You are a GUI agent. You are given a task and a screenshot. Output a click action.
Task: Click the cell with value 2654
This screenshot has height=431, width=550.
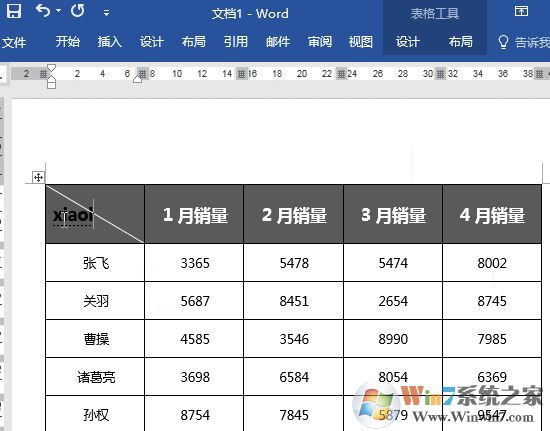click(393, 301)
